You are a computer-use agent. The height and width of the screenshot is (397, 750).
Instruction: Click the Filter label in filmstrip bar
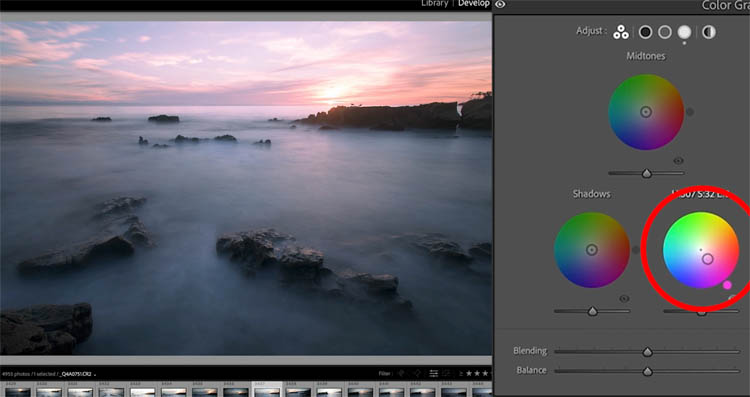point(385,374)
